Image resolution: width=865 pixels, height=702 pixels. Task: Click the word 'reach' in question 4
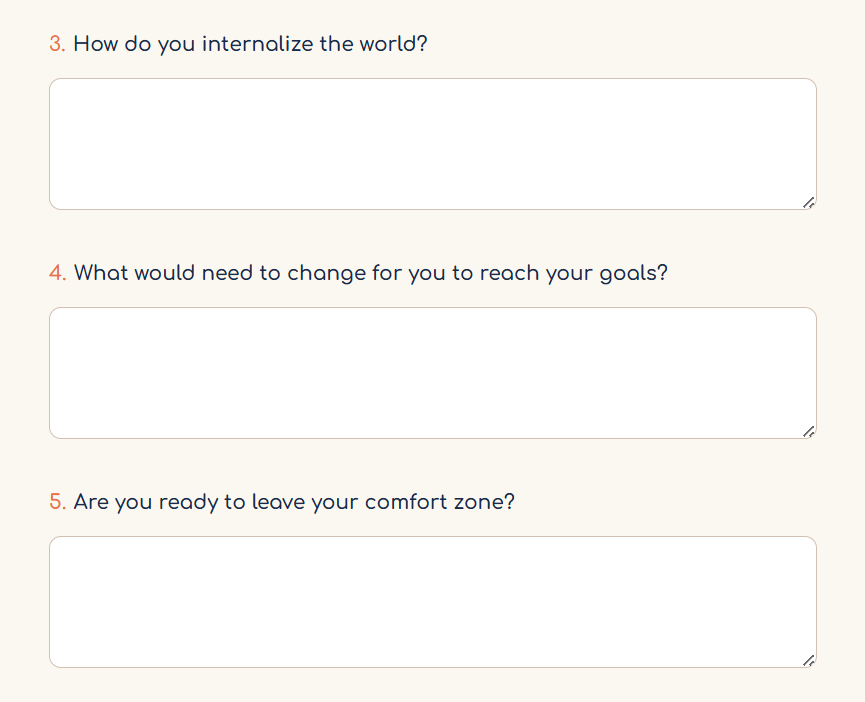509,274
